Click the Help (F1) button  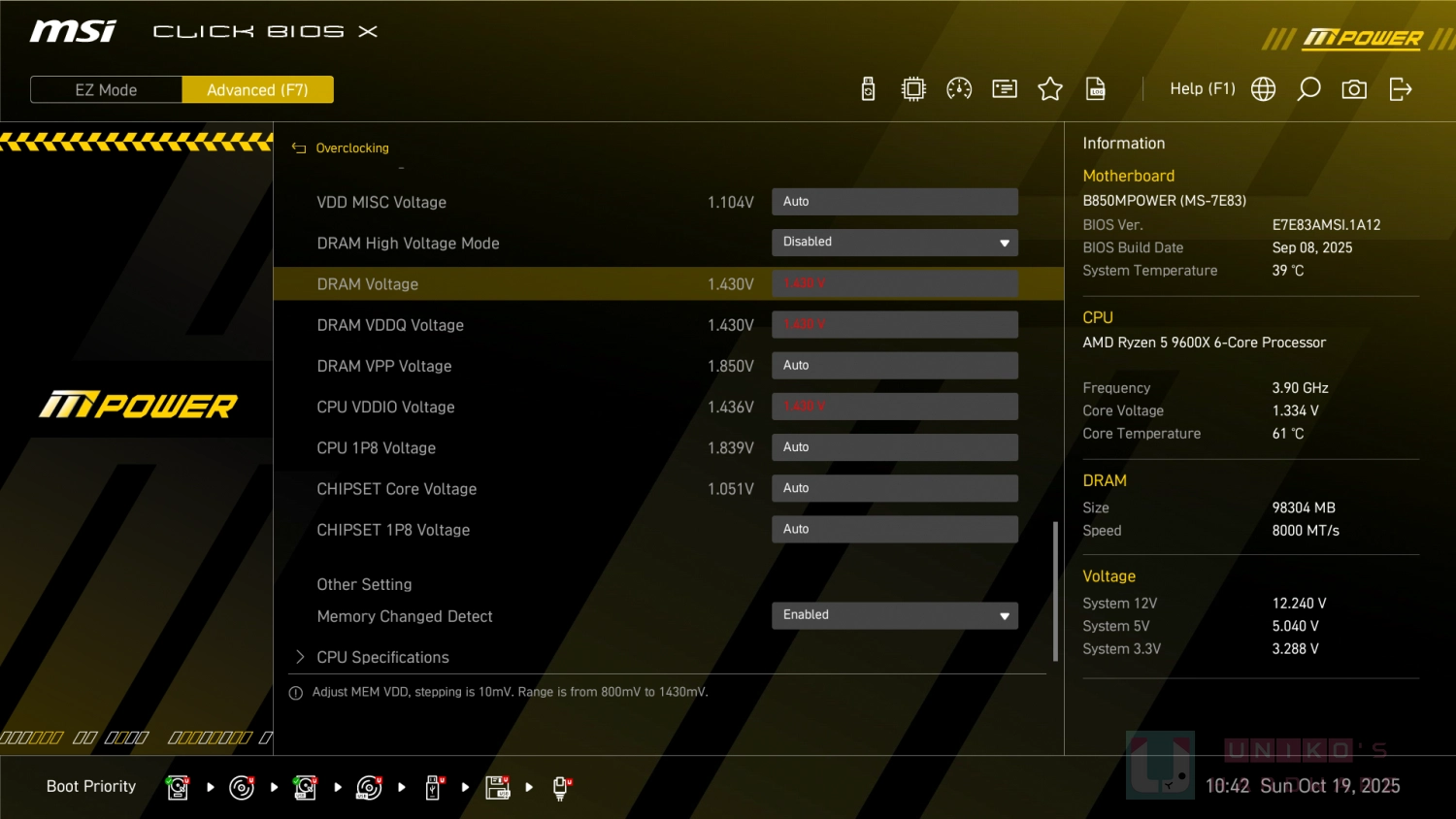tap(1202, 89)
